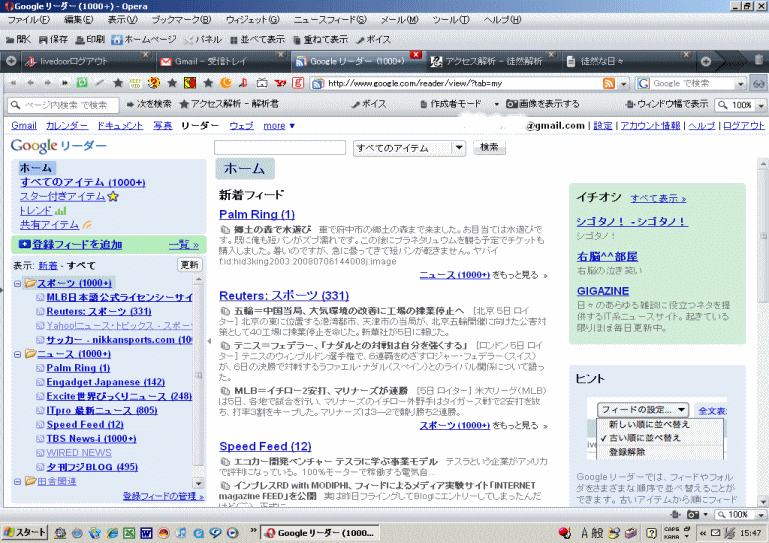Switch to the アクセス解析 - 徒然解析 tab
This screenshot has height=543, width=769.
pos(492,61)
